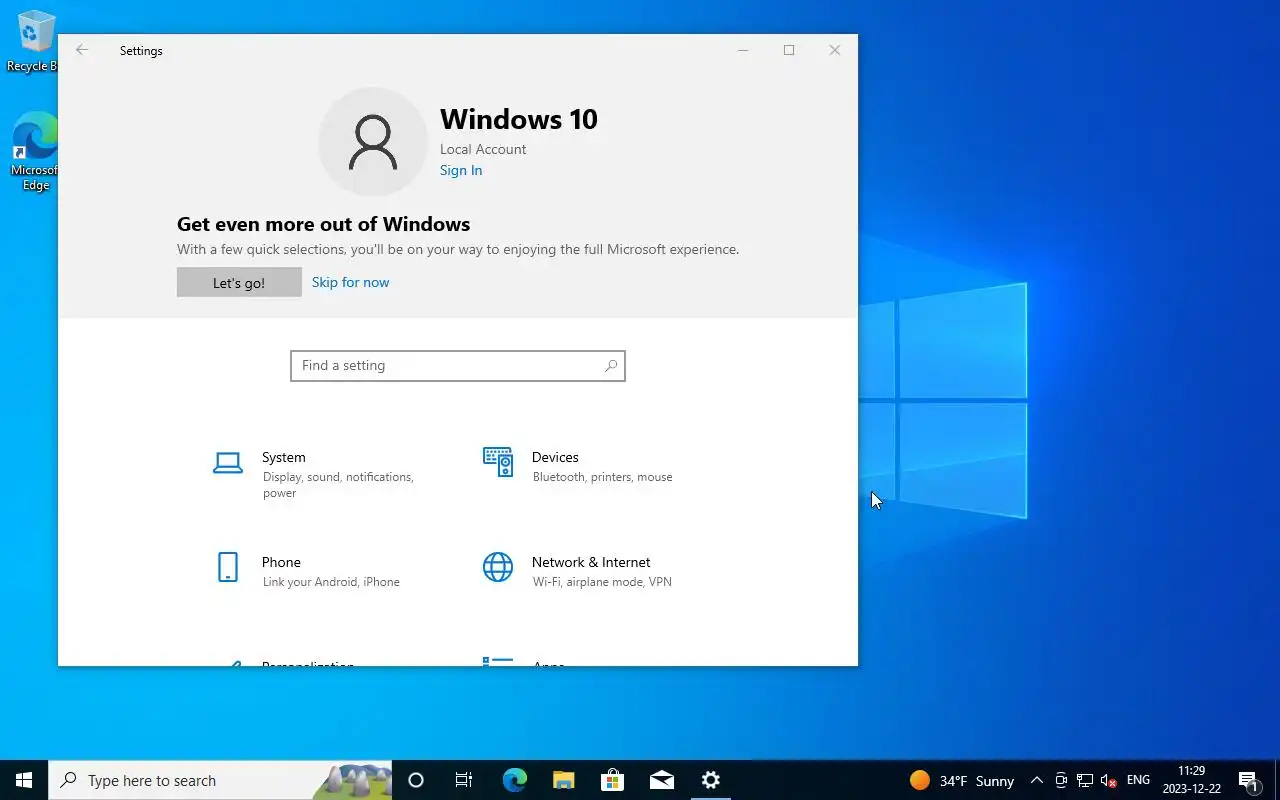Open Microsoft Store from the taskbar
The width and height of the screenshot is (1280, 800).
(612, 780)
